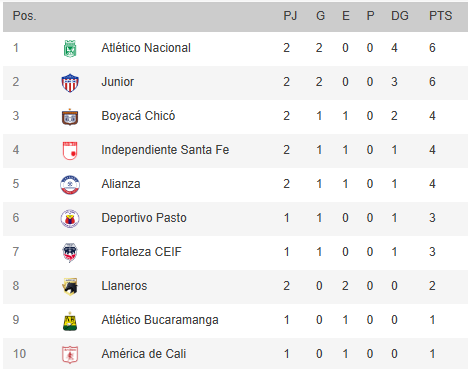Image resolution: width=468 pixels, height=369 pixels.
Task: Click the Deportivo Pasto crest
Action: coord(70,219)
